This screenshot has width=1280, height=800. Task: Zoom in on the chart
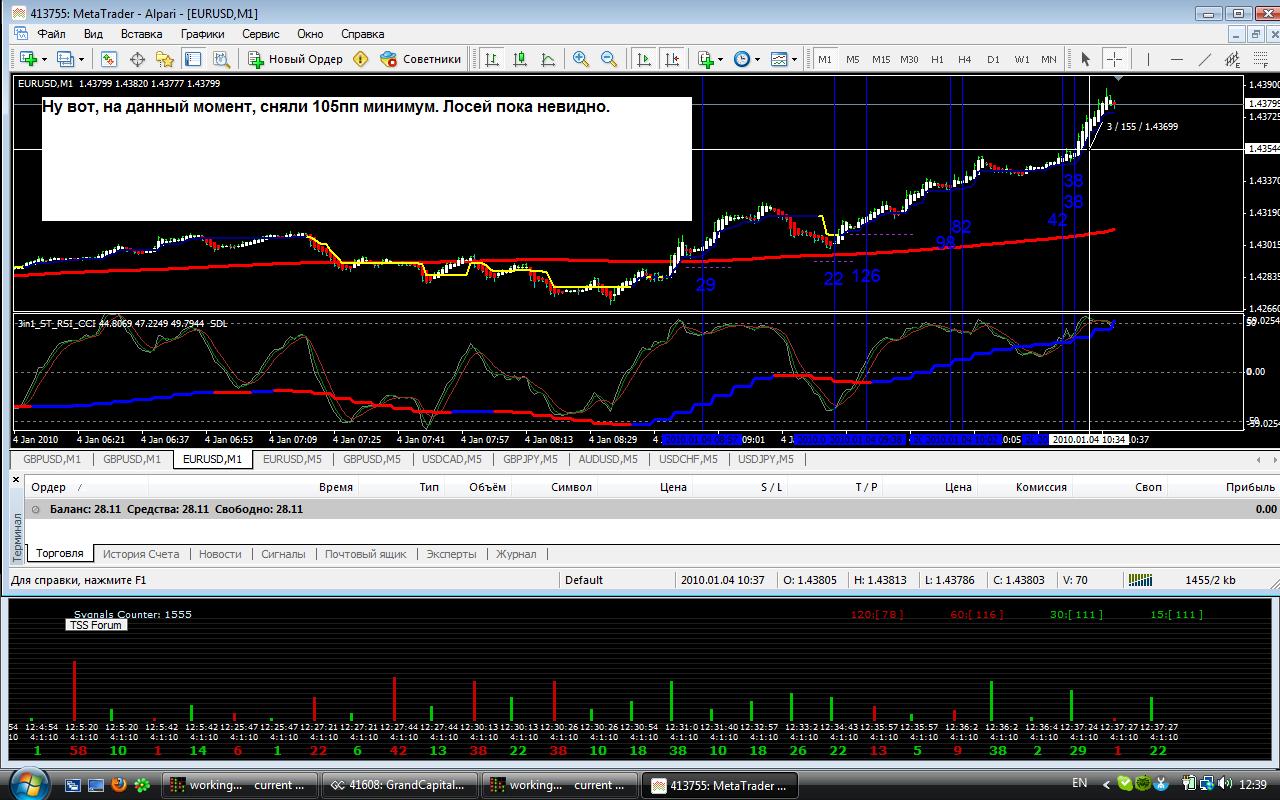580,59
